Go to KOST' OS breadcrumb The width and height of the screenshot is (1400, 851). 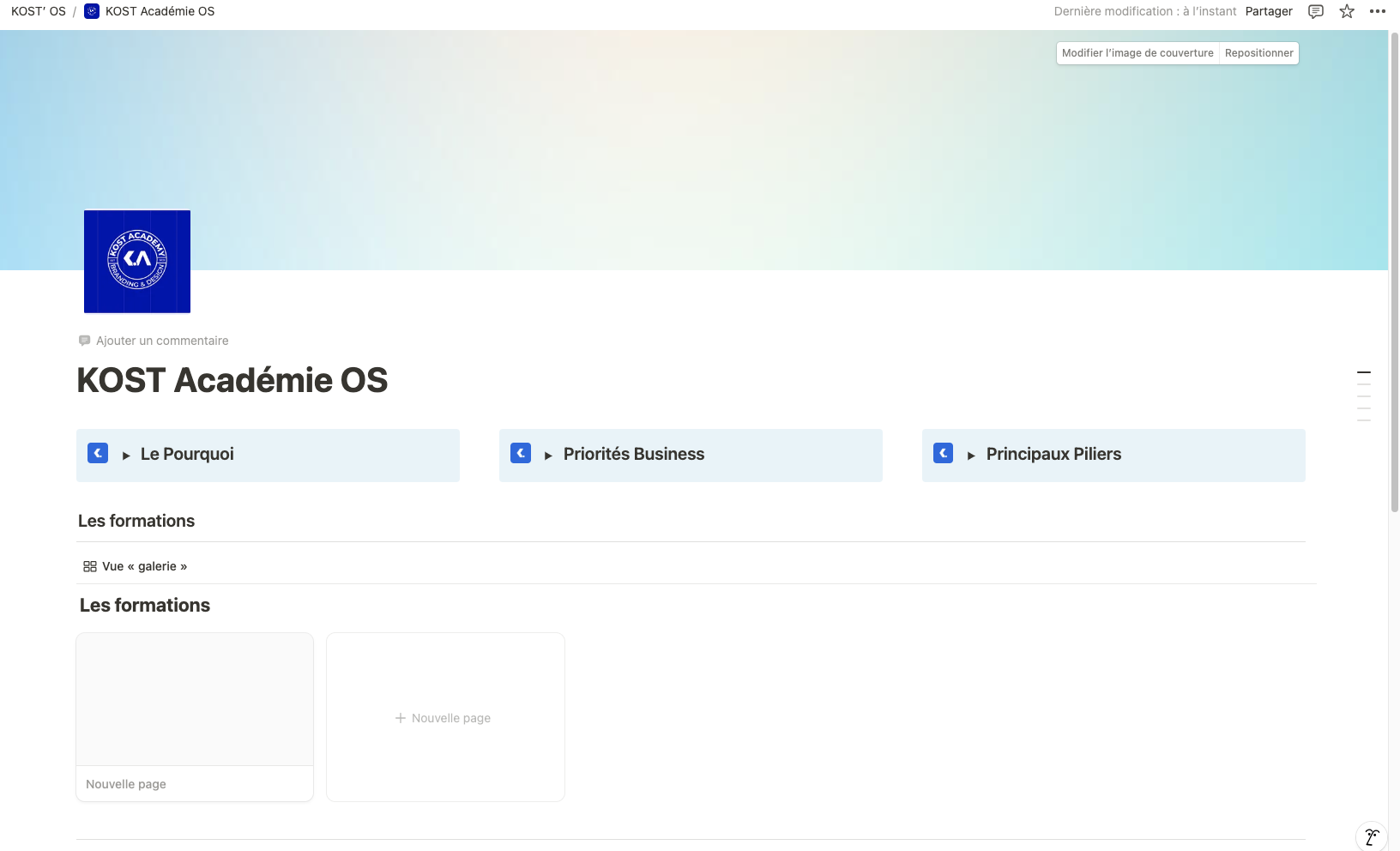39,11
